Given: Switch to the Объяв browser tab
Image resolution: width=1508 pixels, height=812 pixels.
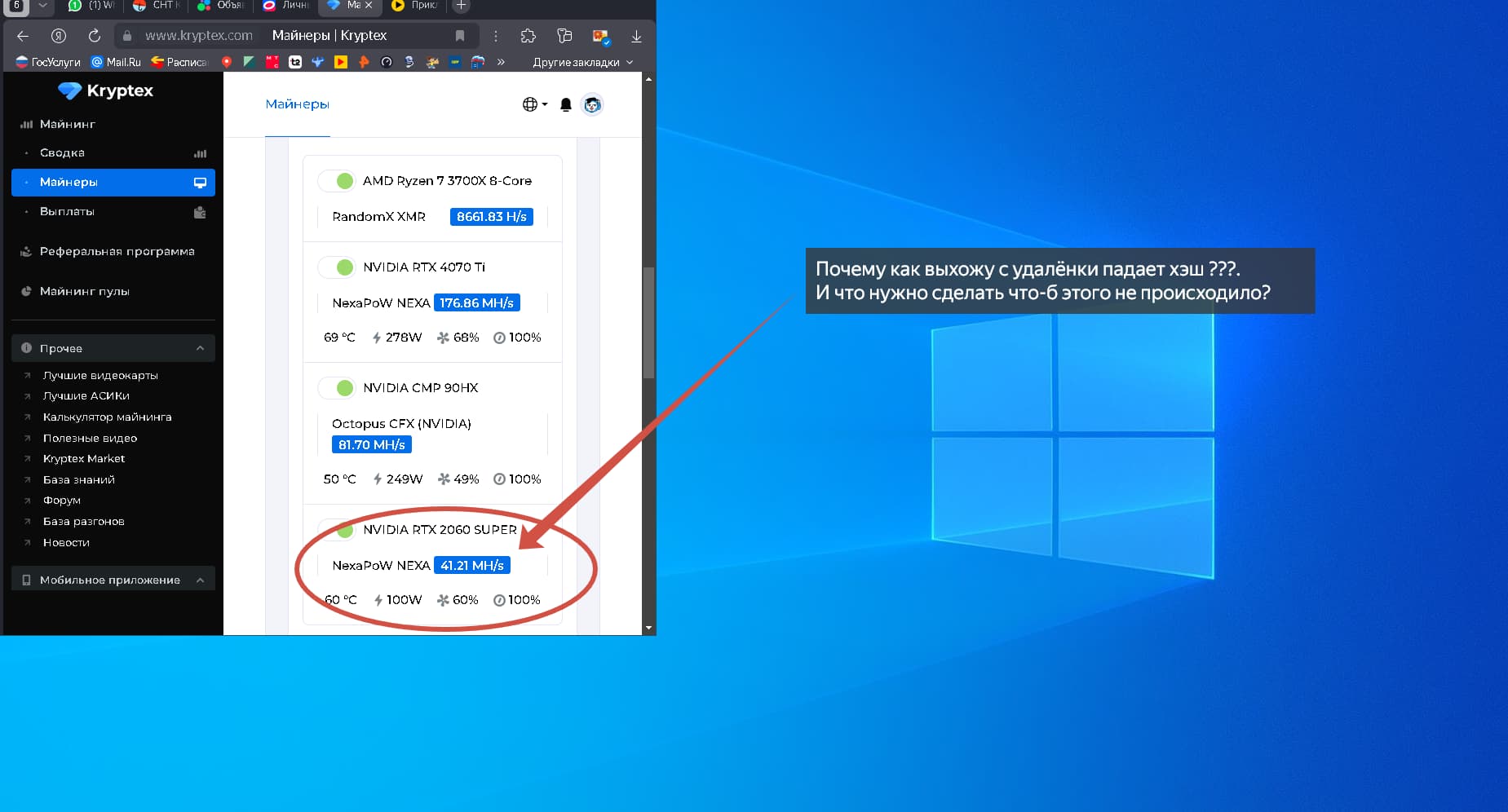Looking at the screenshot, I should click(x=220, y=6).
